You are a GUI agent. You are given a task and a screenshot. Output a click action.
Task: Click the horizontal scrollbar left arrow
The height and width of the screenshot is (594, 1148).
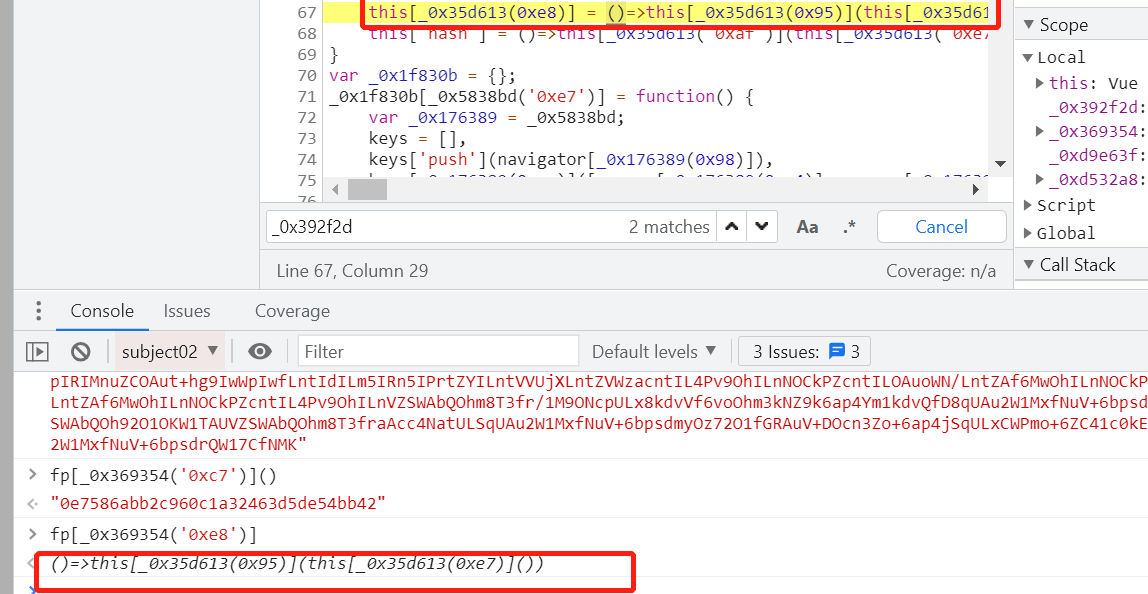(335, 190)
